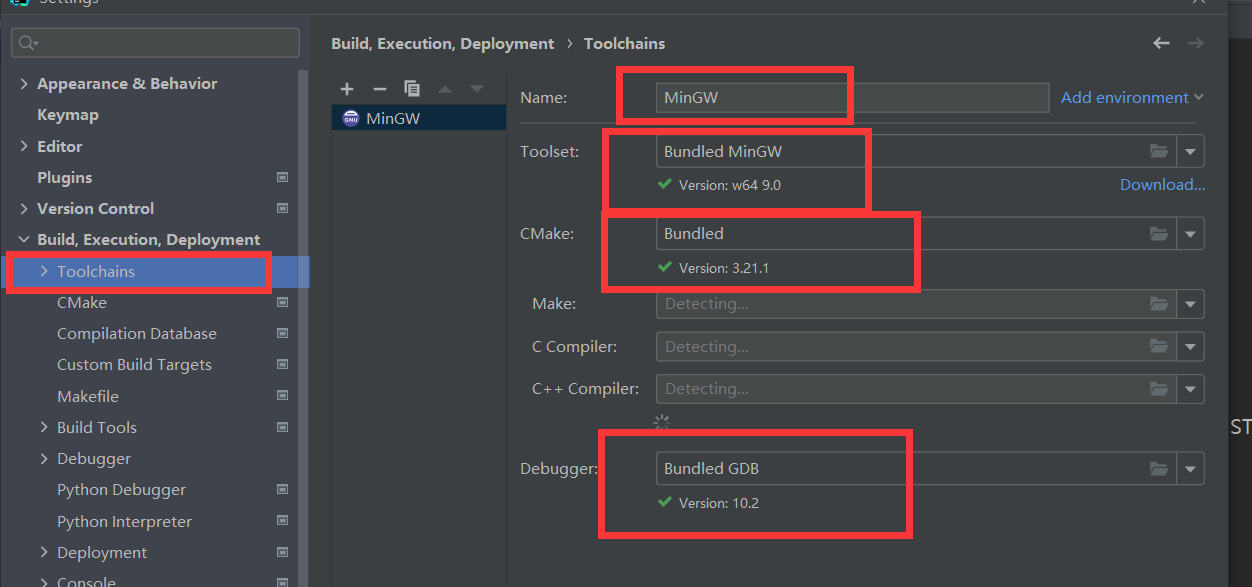Click Build, Execution, Deployment breadcrumb

tap(442, 43)
